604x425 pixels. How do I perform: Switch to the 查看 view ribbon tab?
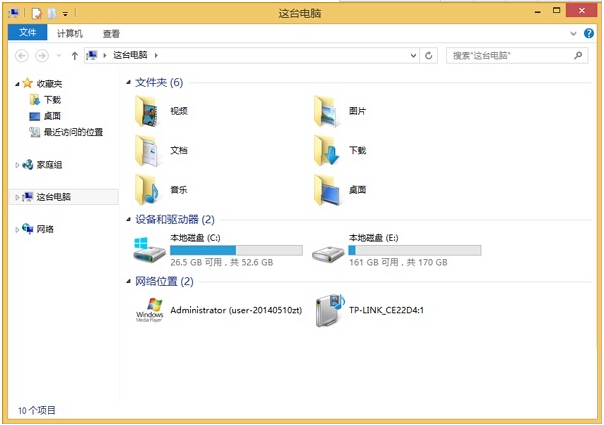pyautogui.click(x=111, y=34)
